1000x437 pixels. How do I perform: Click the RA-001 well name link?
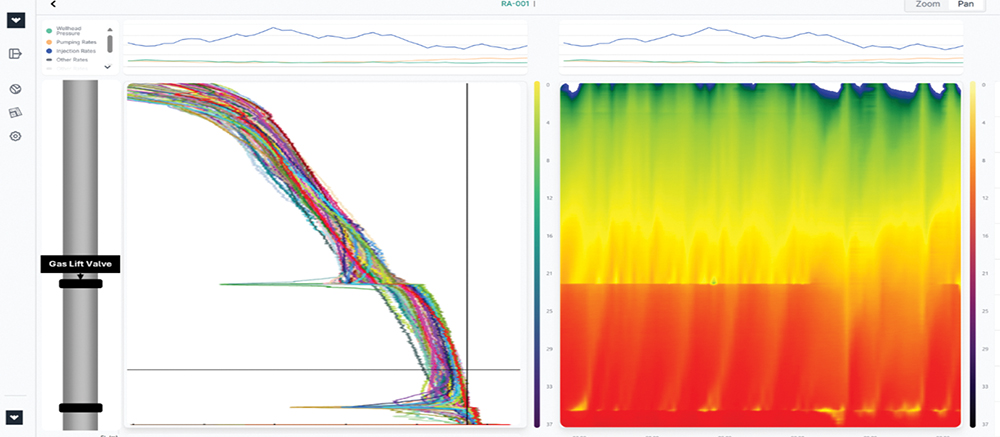517,4
